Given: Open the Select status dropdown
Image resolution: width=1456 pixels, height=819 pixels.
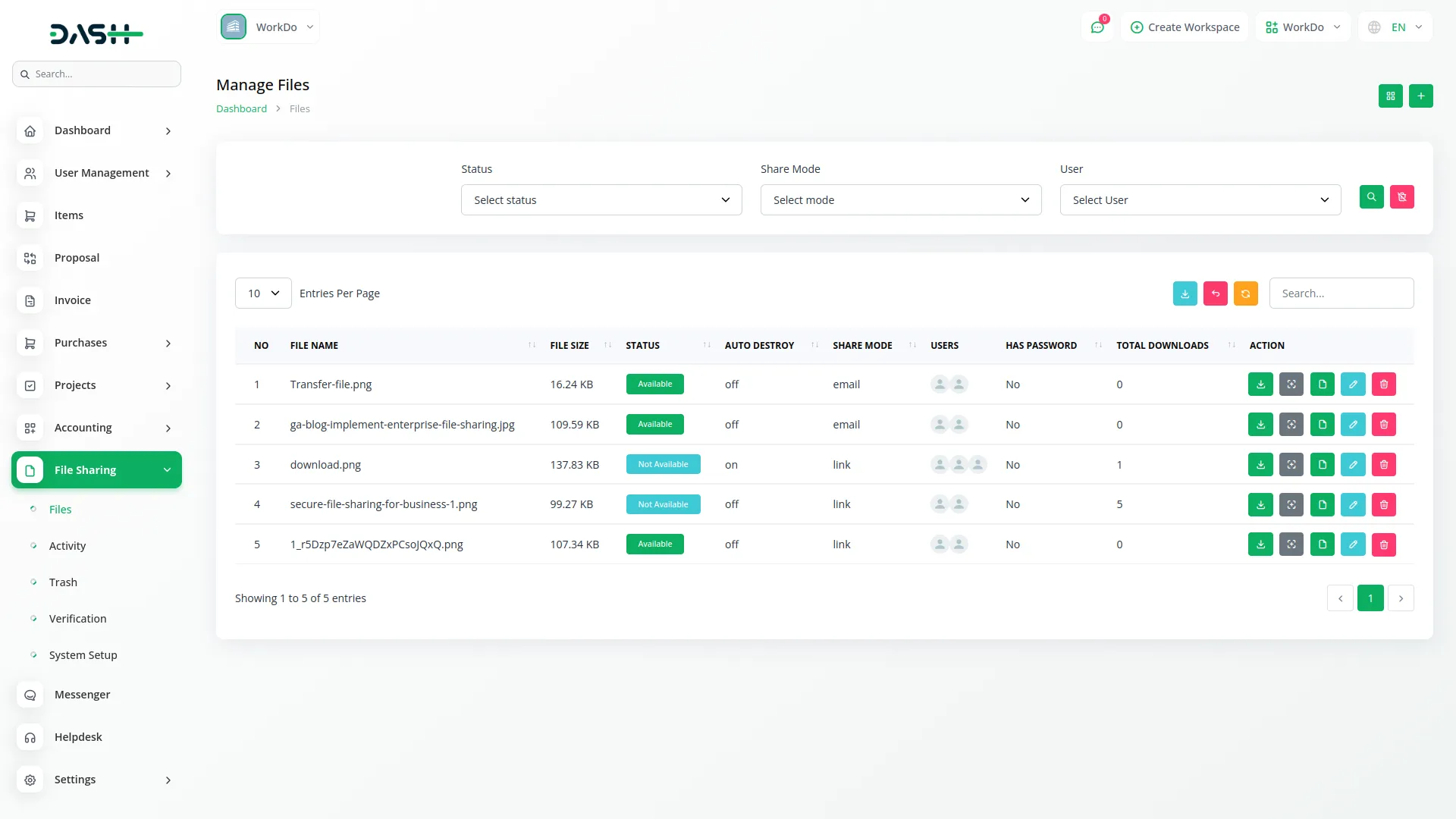Looking at the screenshot, I should coord(601,199).
